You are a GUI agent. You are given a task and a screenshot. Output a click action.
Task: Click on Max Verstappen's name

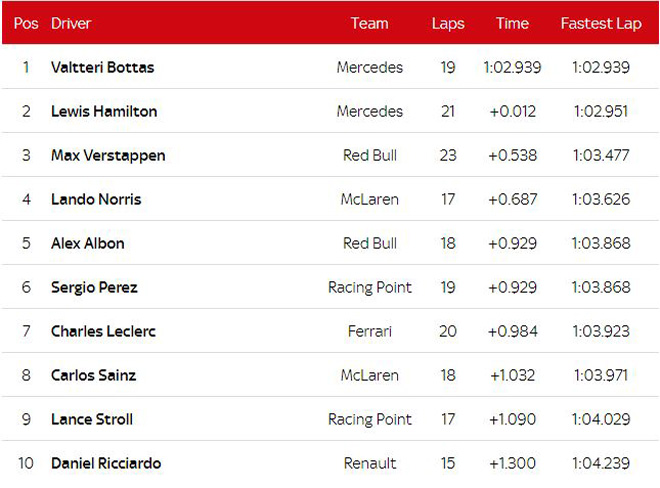108,156
